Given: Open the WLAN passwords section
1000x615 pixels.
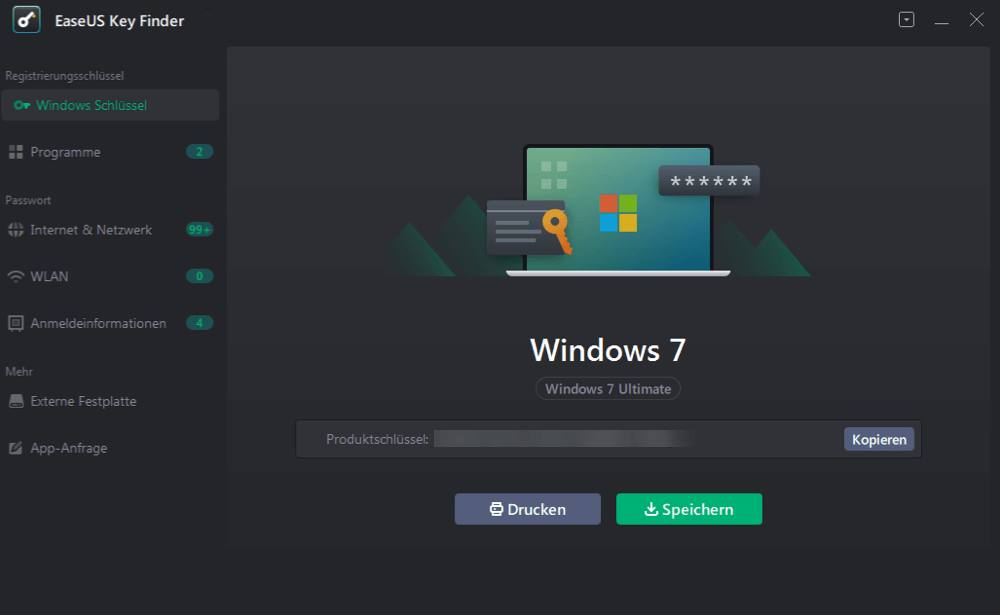Looking at the screenshot, I should (x=110, y=276).
